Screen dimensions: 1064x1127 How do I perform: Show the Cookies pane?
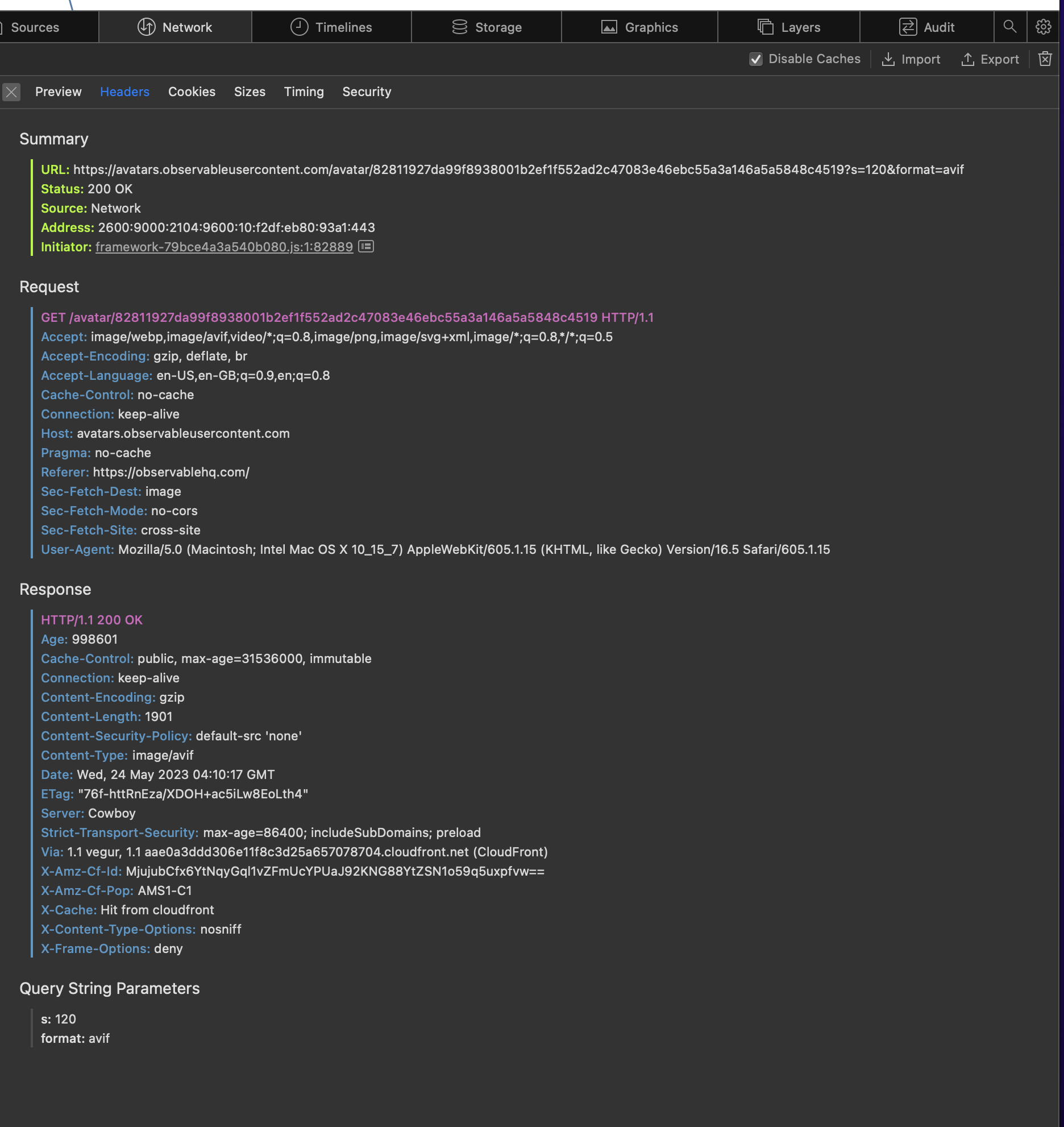[x=192, y=92]
